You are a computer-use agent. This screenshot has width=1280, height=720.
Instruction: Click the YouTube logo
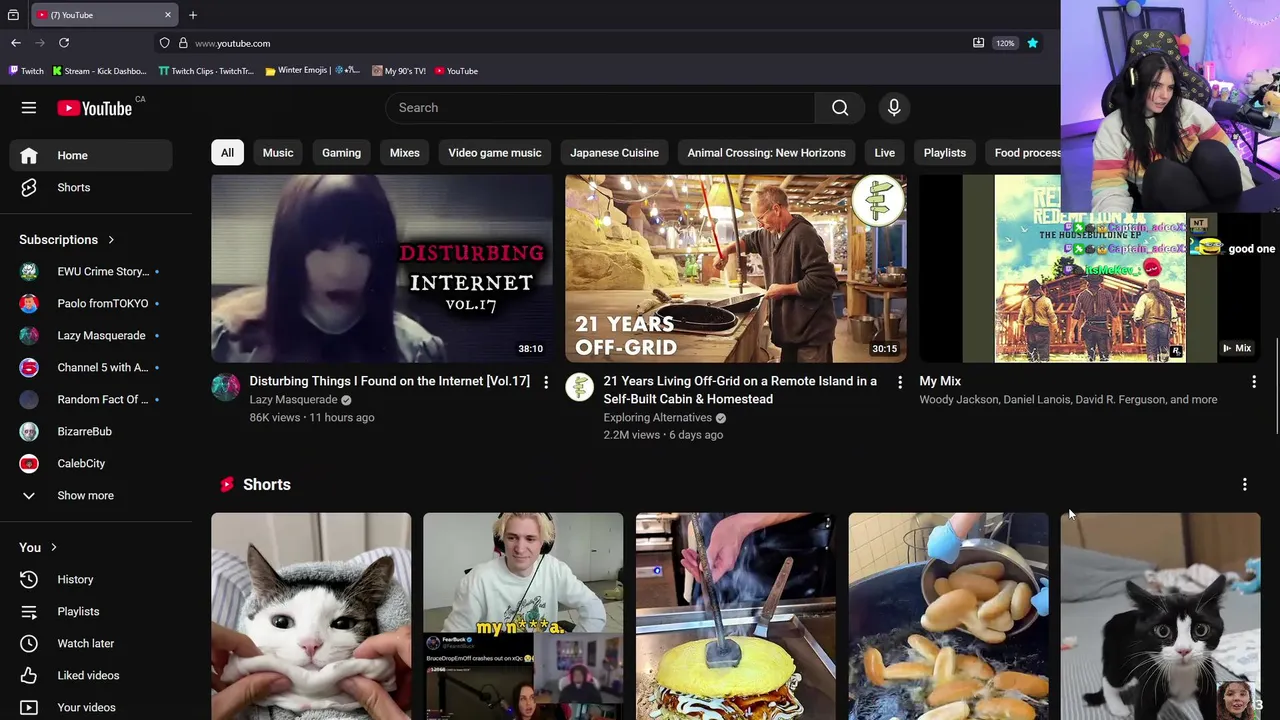pyautogui.click(x=95, y=108)
